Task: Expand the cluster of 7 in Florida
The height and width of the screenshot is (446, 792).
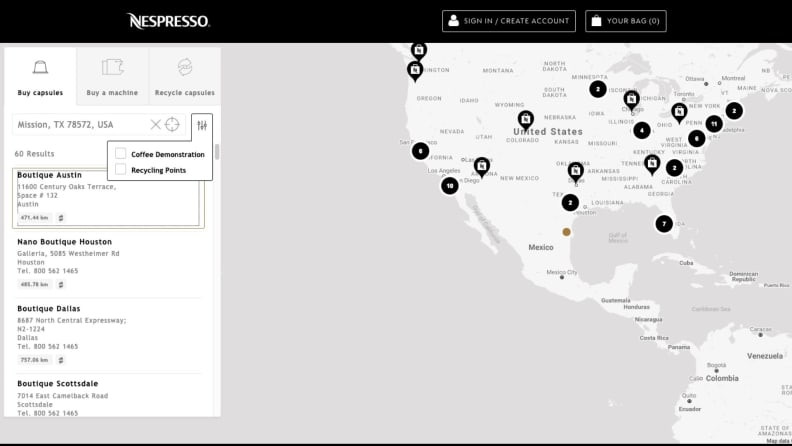Action: tap(664, 223)
